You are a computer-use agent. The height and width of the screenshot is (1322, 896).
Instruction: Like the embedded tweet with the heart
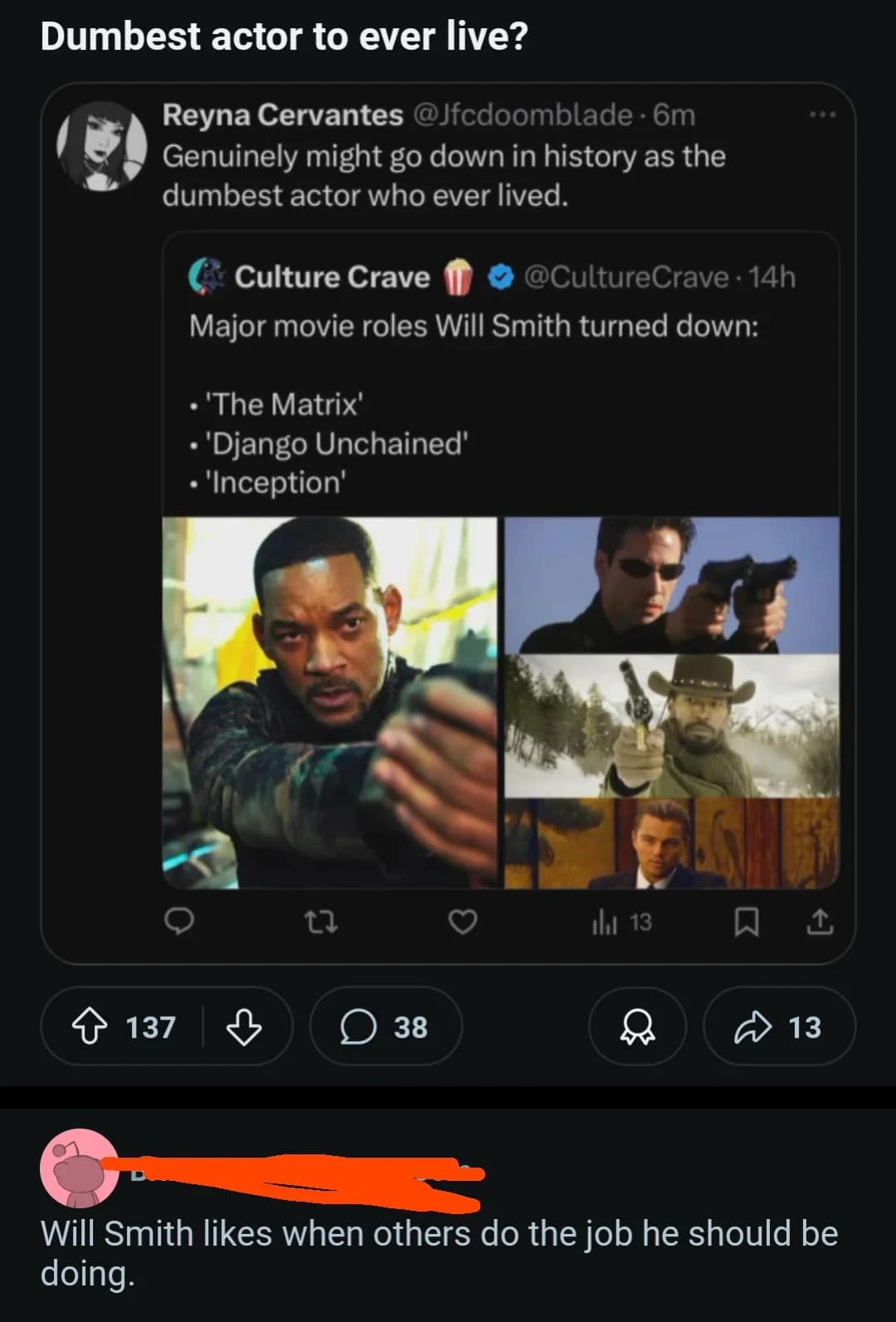465,921
